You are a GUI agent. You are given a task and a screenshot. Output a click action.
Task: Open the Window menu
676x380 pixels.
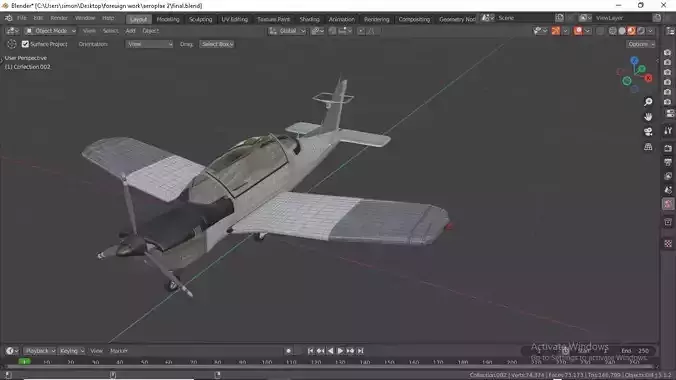(85, 18)
